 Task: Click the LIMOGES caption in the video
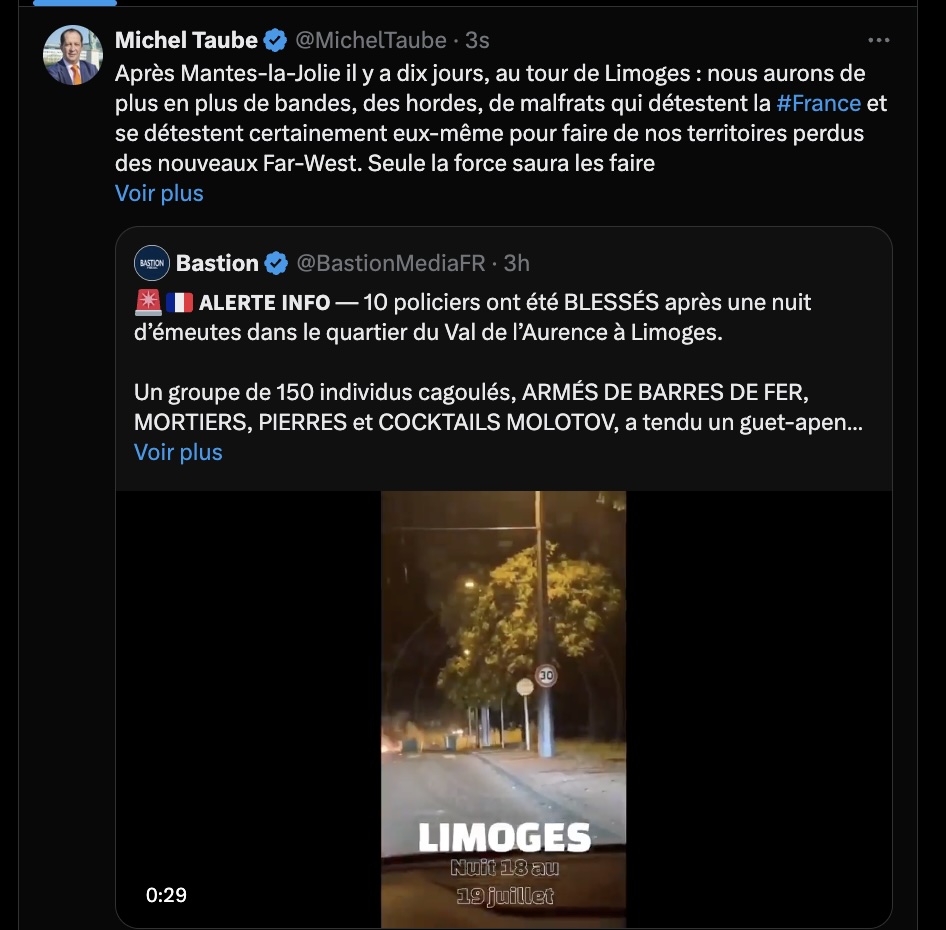click(x=504, y=837)
